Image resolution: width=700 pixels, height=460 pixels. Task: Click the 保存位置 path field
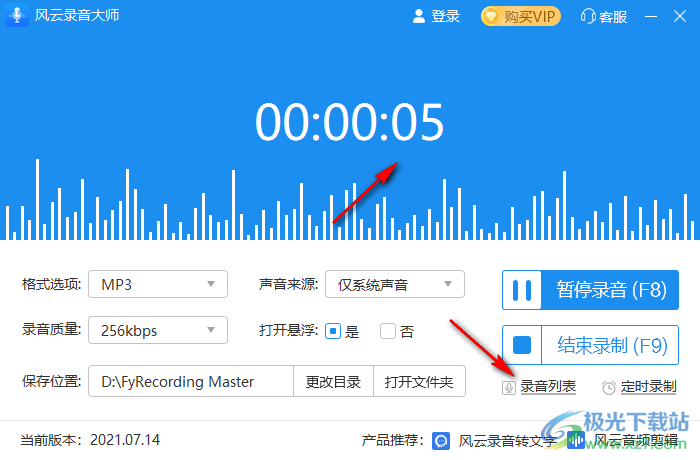point(191,381)
